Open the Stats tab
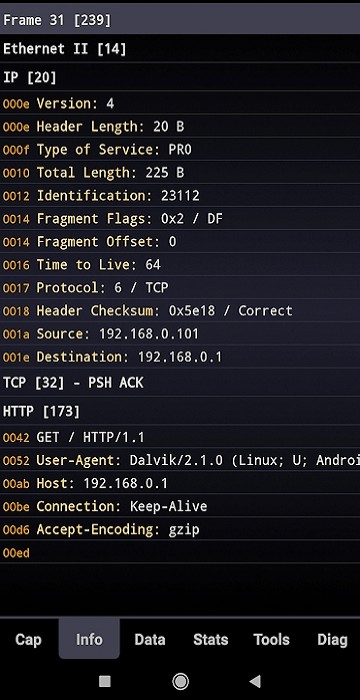 click(211, 639)
